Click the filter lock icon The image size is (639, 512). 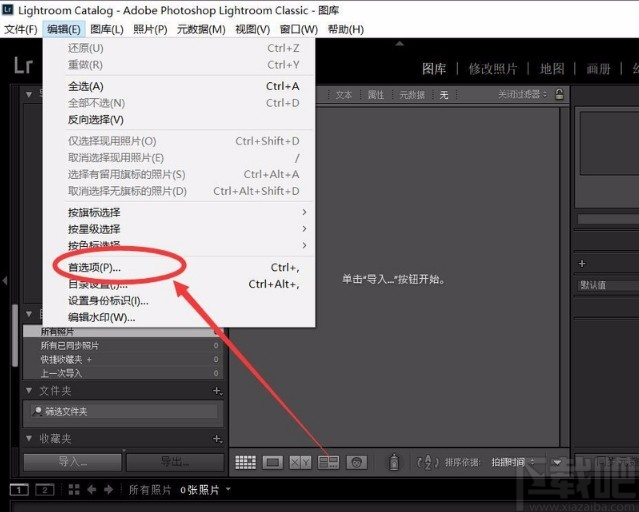click(560, 94)
